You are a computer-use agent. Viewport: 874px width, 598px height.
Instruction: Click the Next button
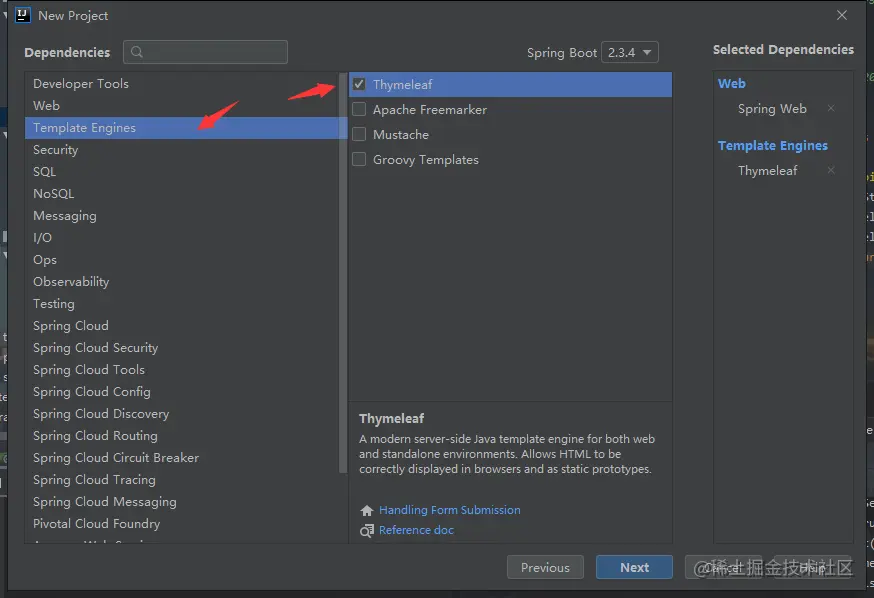[x=634, y=567]
